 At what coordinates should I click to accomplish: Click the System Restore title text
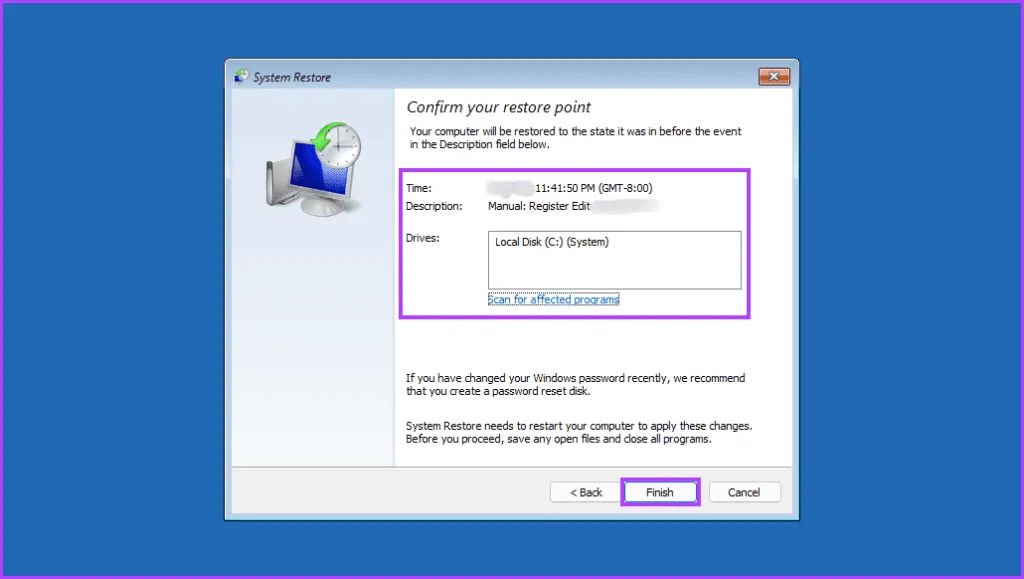[x=292, y=77]
